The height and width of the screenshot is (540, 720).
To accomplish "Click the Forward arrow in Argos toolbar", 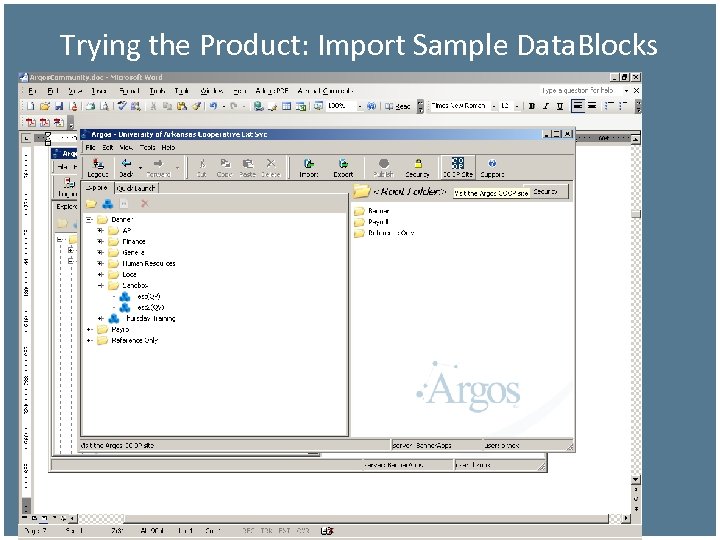I will [158, 168].
